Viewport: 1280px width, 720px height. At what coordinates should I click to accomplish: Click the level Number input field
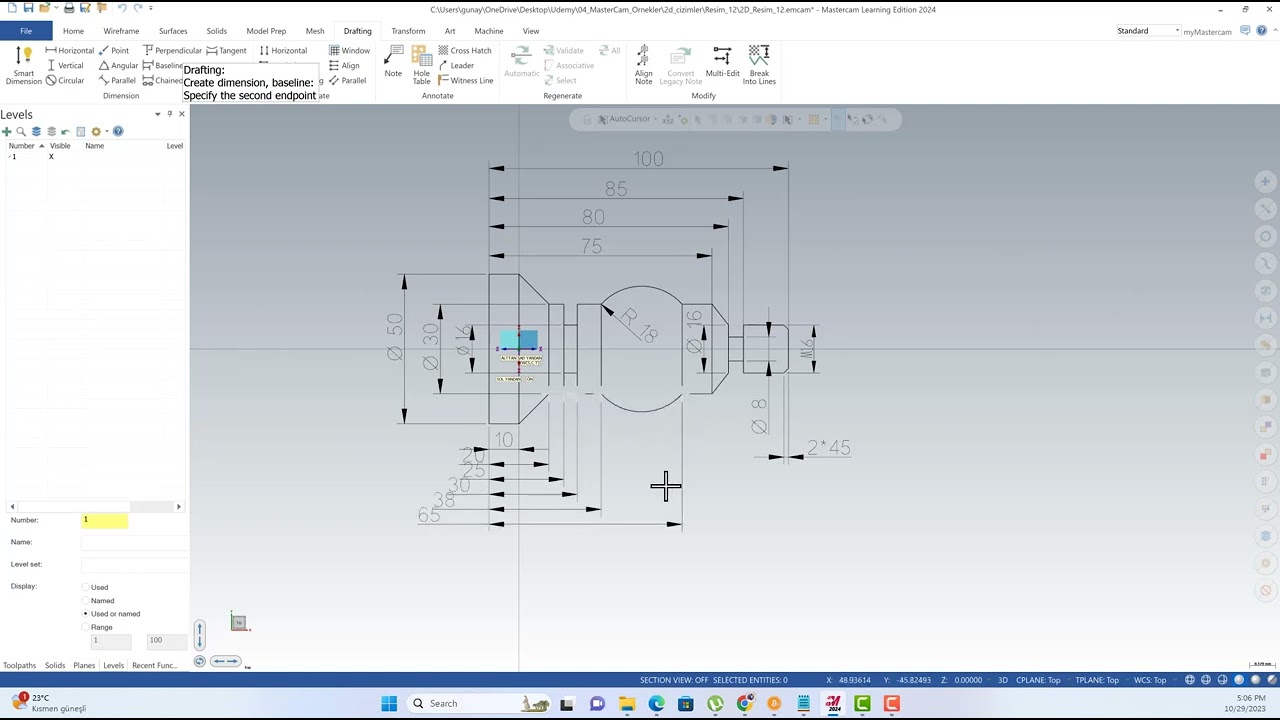click(105, 520)
